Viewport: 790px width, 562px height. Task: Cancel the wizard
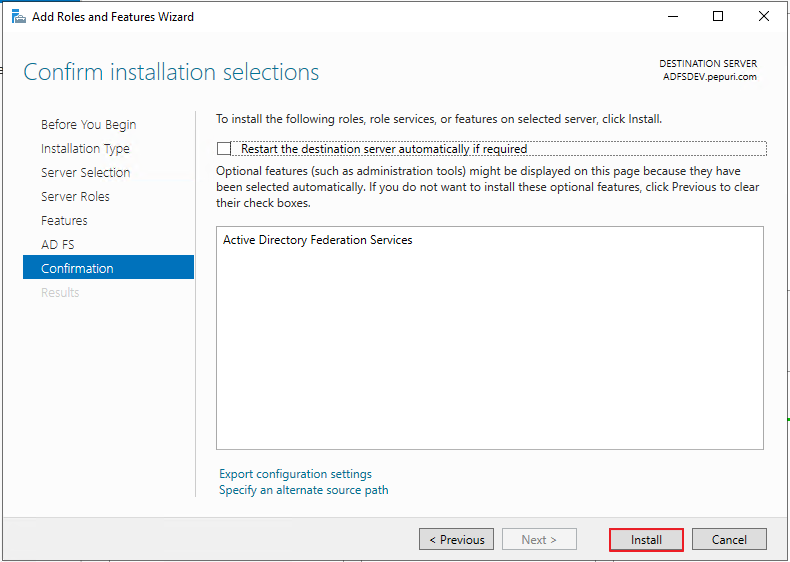click(x=729, y=539)
